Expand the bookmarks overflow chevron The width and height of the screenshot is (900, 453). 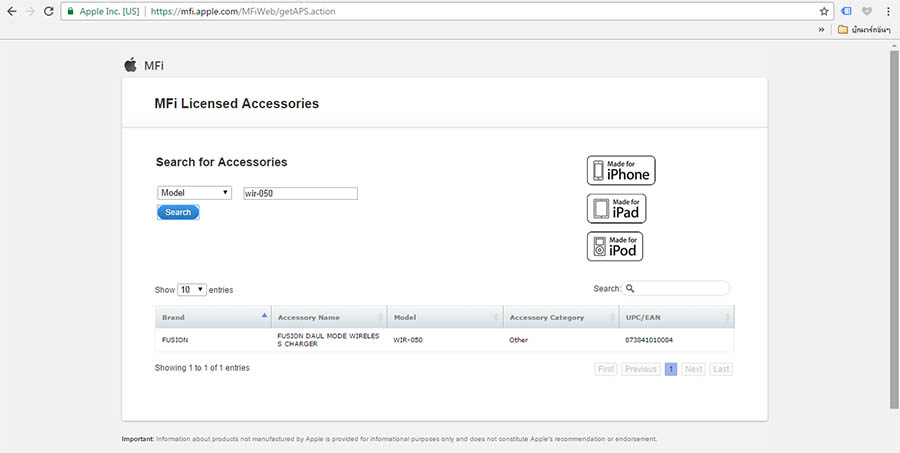(822, 30)
